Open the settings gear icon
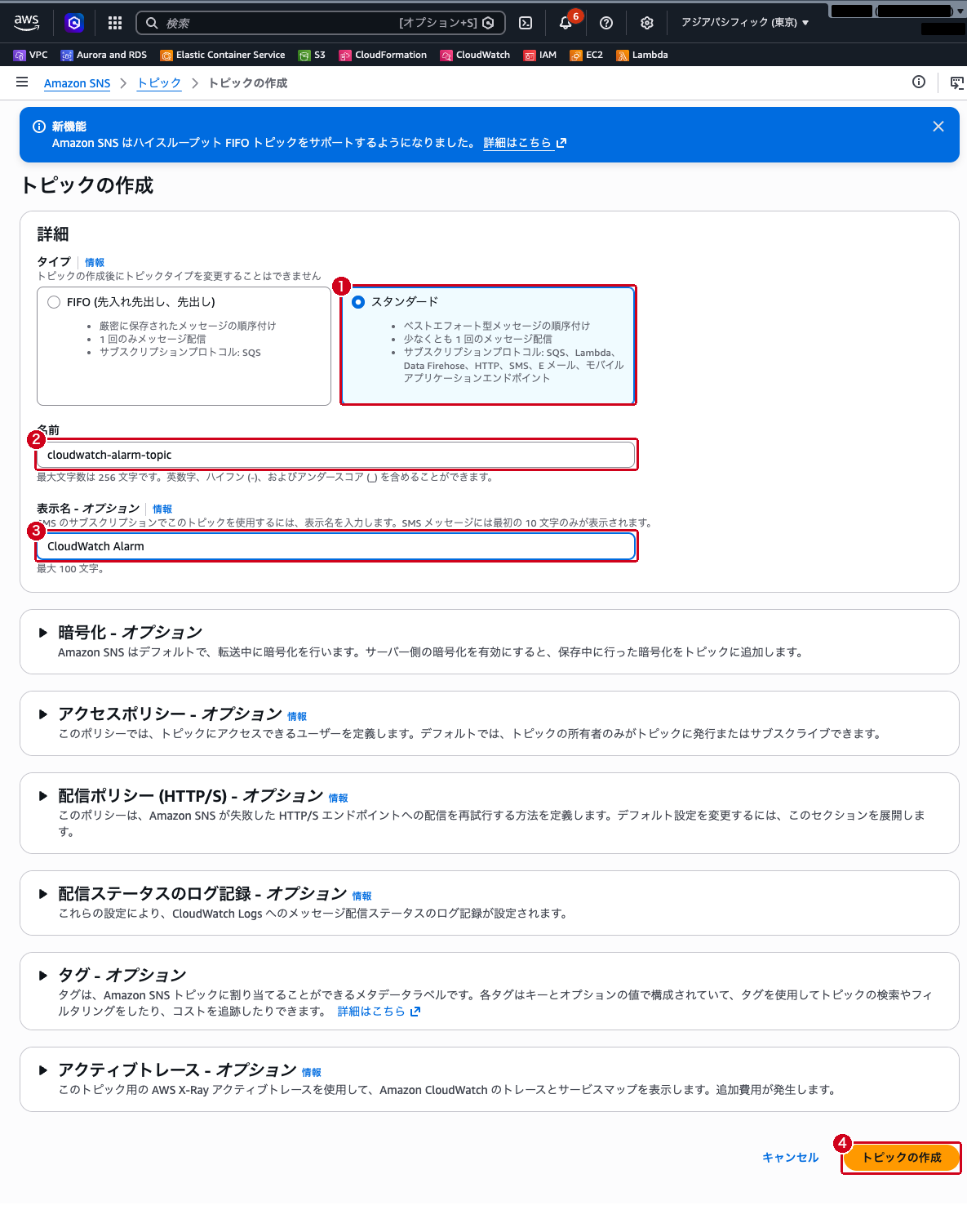The image size is (967, 1232). pyautogui.click(x=647, y=23)
